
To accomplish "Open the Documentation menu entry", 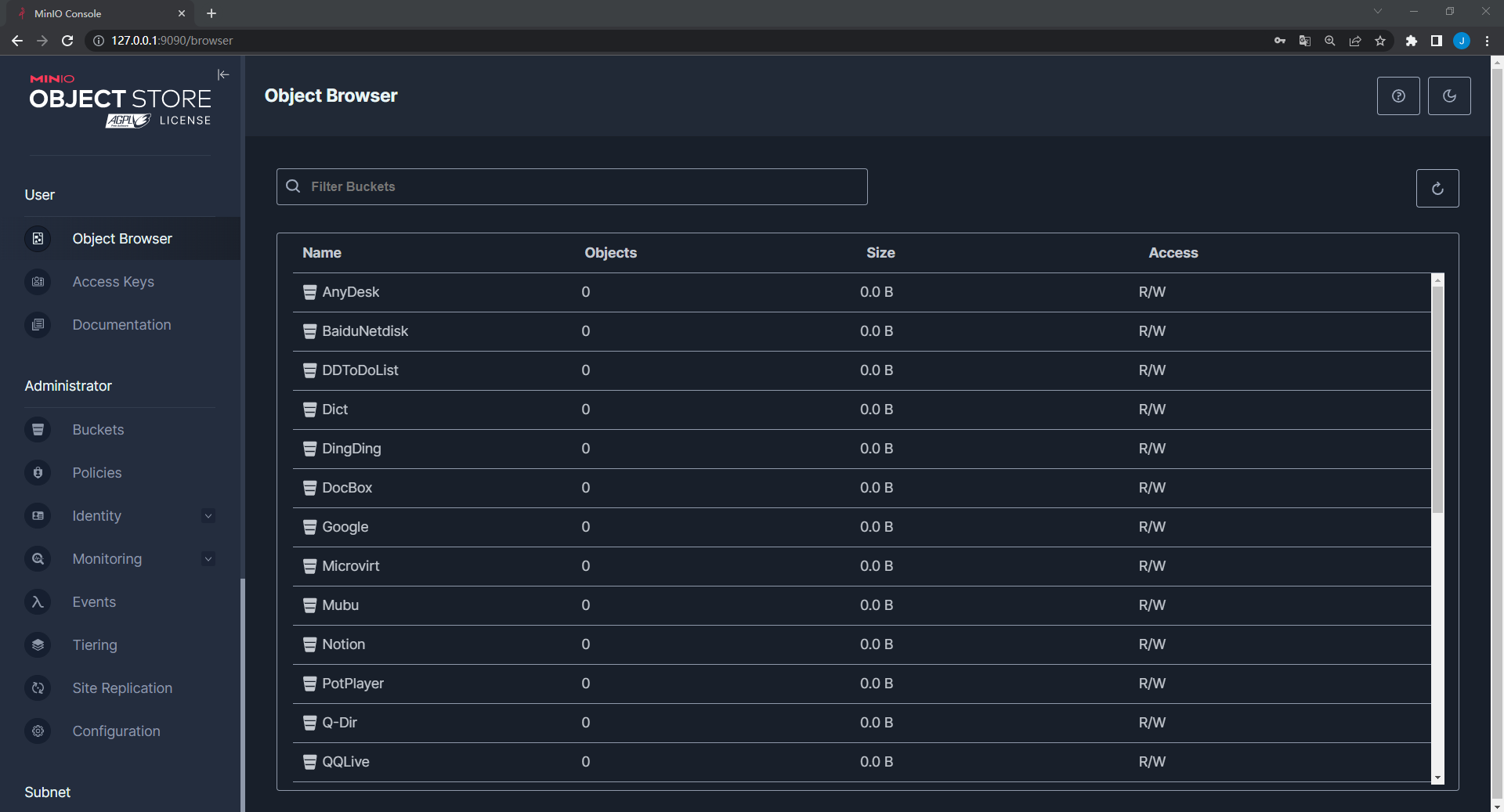I will [121, 325].
